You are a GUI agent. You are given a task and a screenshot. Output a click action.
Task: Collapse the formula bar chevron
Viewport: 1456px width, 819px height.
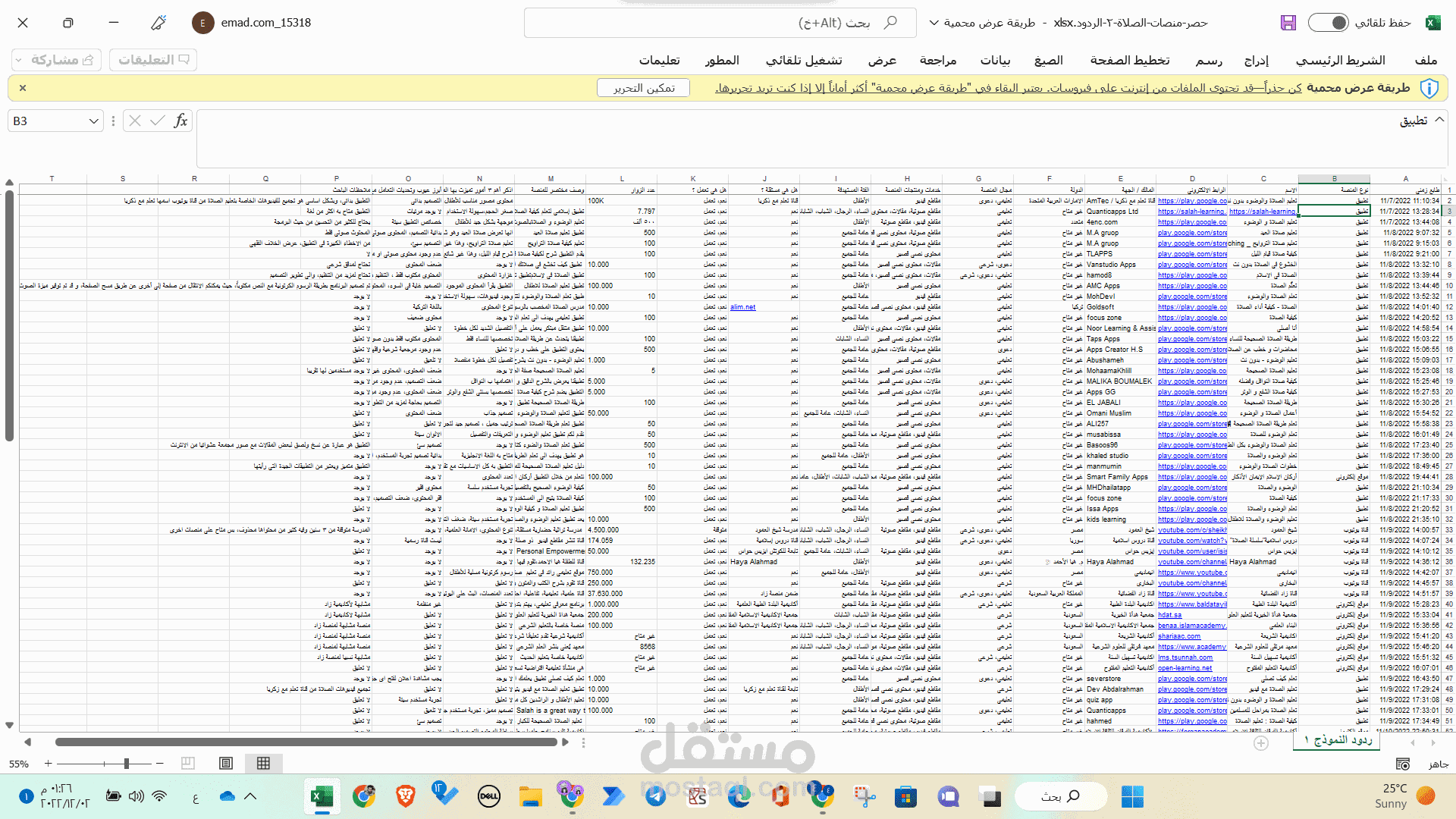[1439, 119]
